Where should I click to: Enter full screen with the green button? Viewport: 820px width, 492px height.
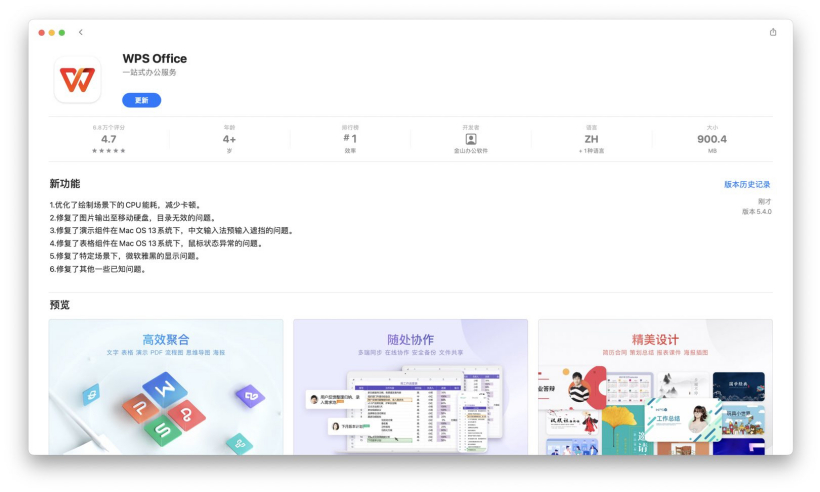pyautogui.click(x=62, y=32)
